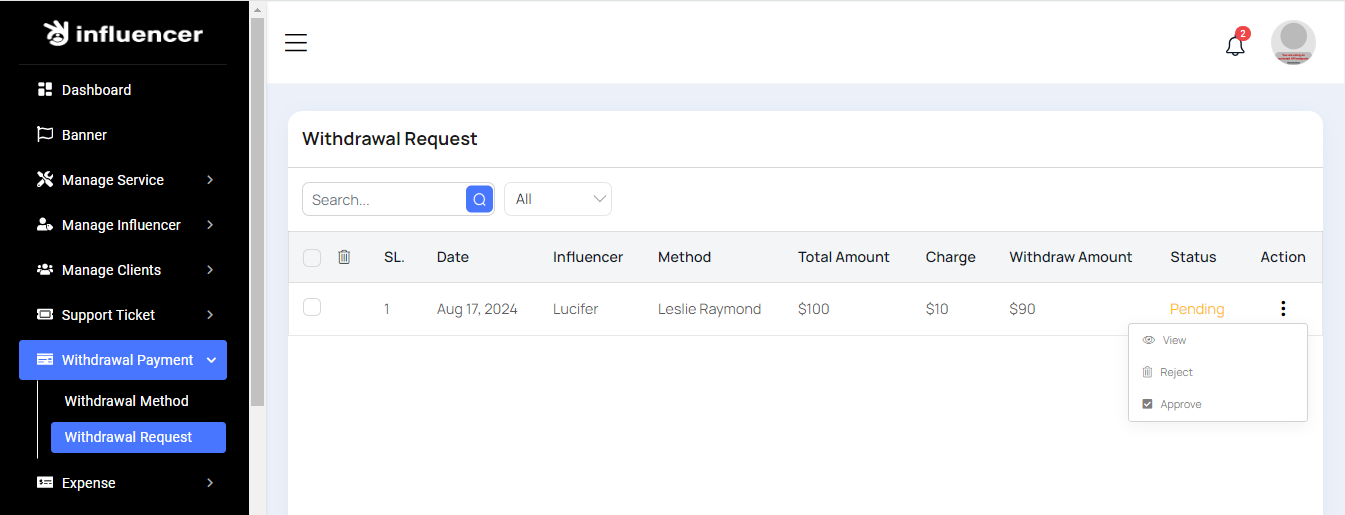
Task: Expand the Manage Influencer menu
Action: [x=123, y=225]
